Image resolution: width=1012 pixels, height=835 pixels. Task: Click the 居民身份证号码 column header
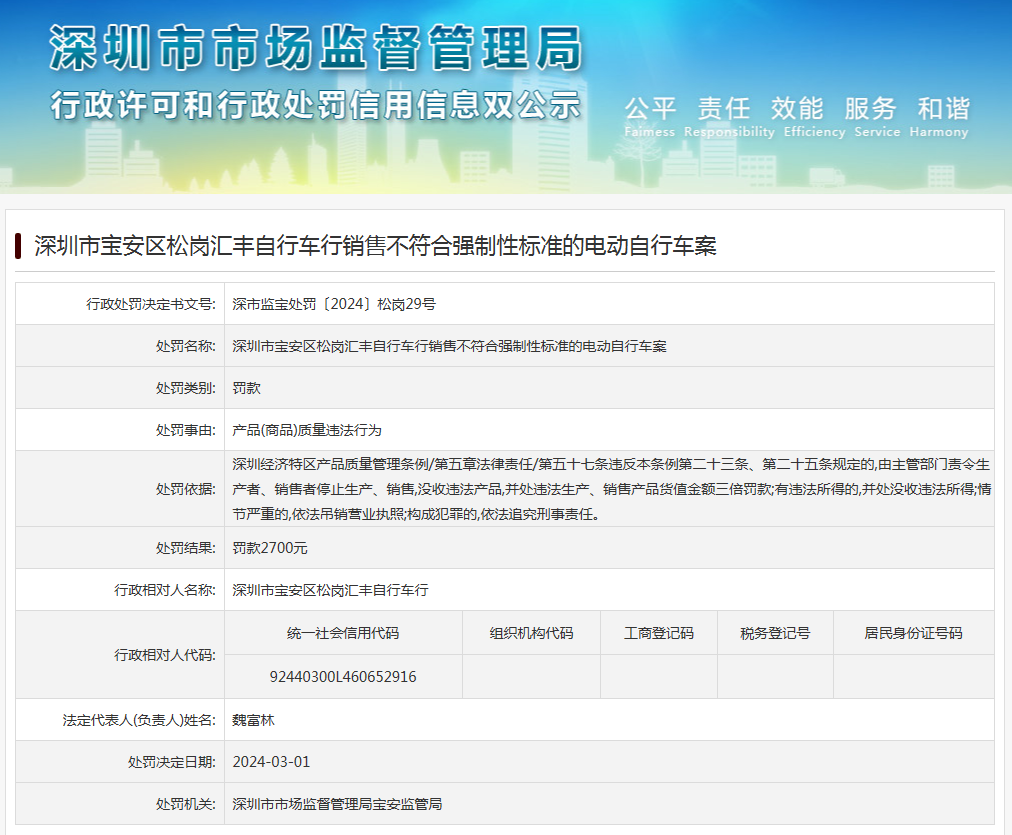pos(913,633)
